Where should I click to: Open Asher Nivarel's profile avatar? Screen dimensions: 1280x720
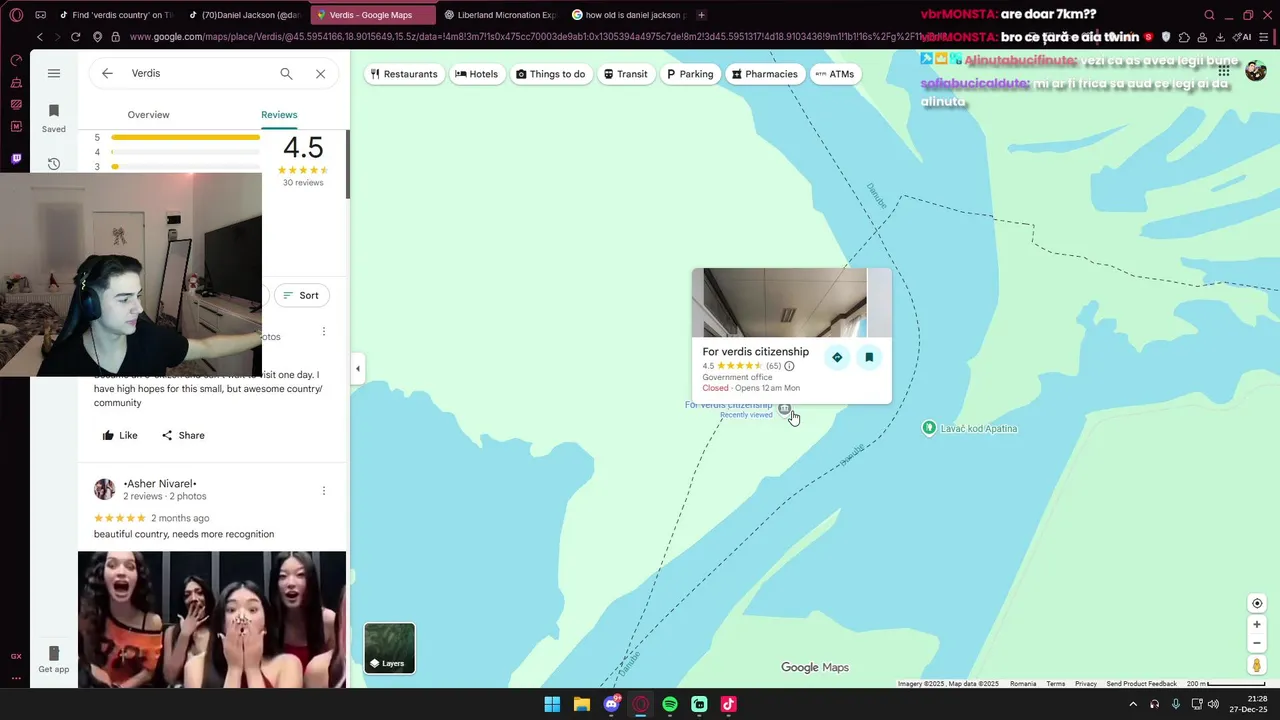point(104,489)
